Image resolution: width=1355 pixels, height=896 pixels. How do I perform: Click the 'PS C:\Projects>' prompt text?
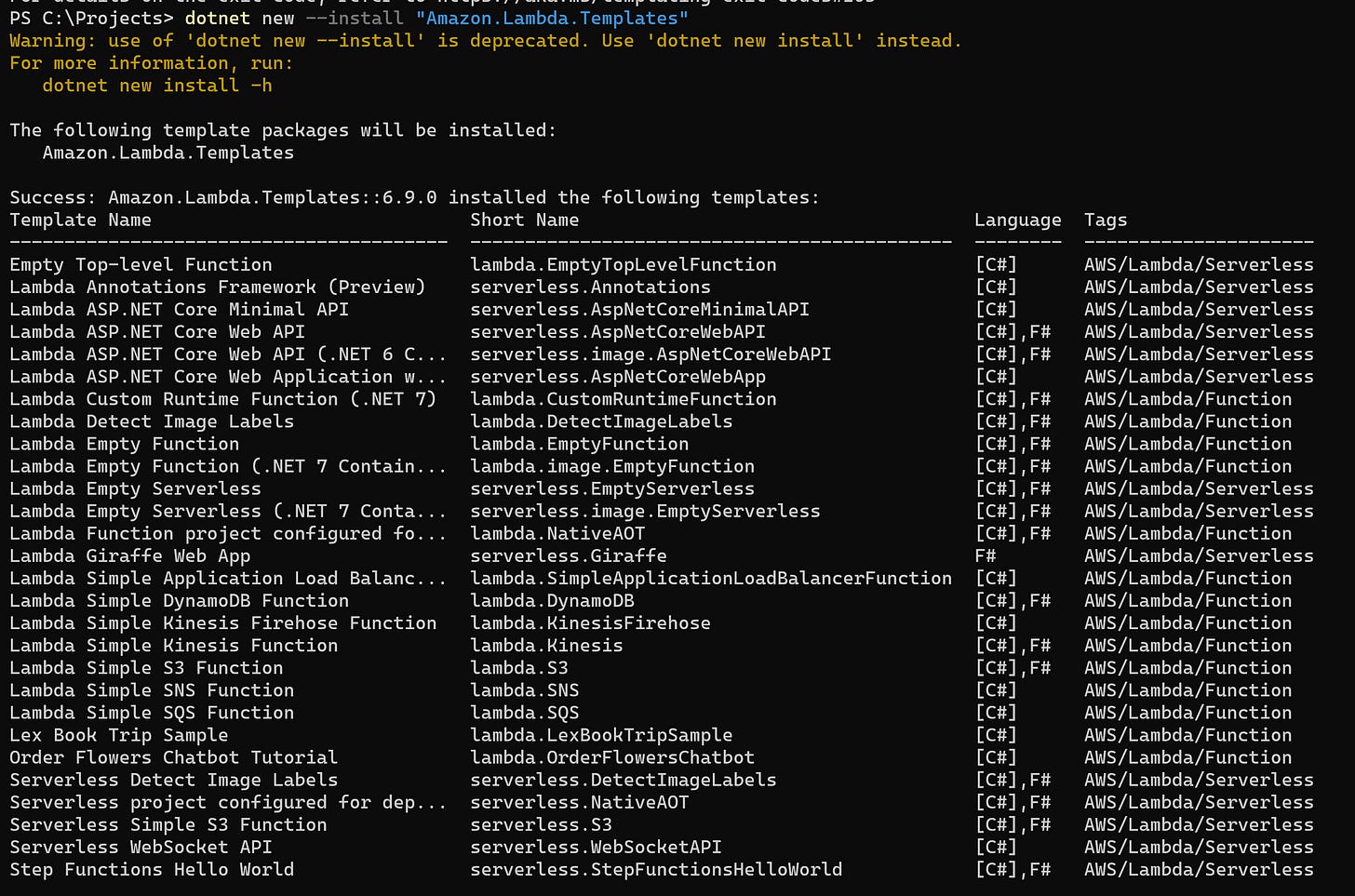click(91, 18)
